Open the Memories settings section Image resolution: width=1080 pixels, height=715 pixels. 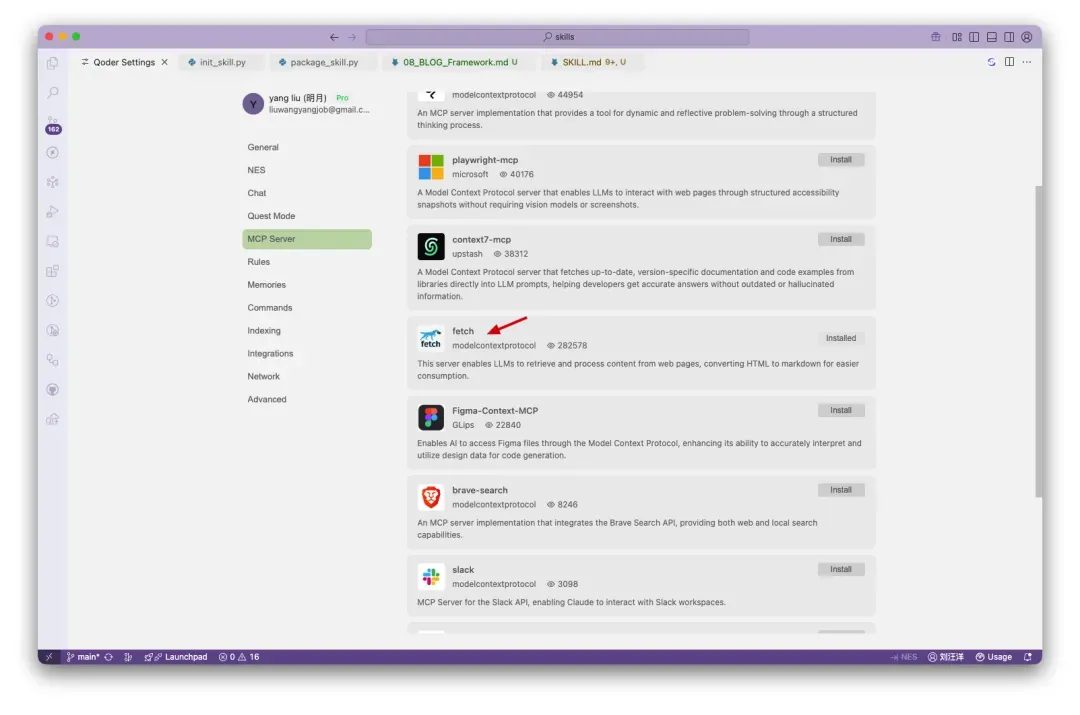(x=307, y=285)
